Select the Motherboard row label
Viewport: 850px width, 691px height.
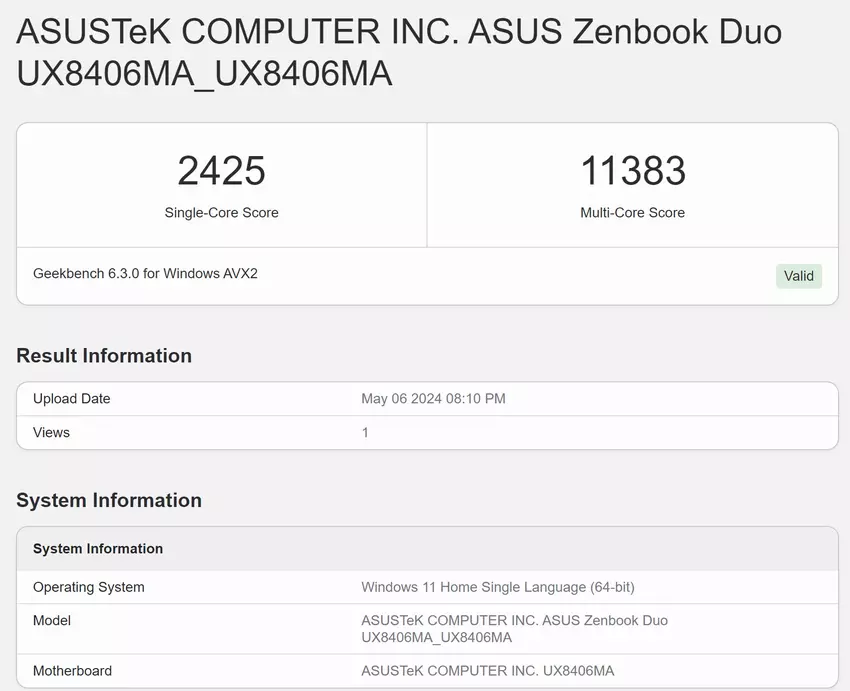click(72, 671)
